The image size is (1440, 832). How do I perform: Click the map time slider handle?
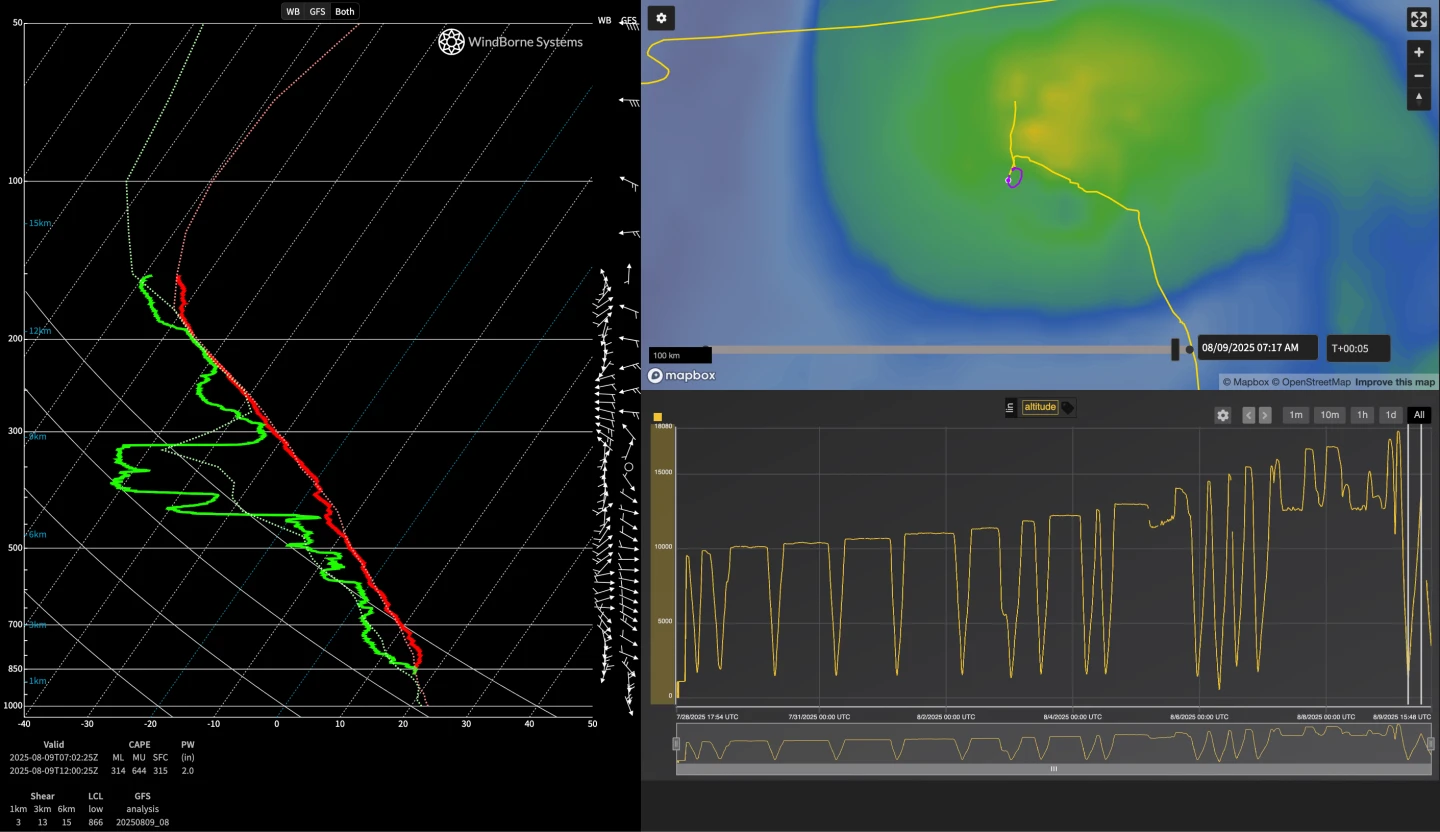(x=1176, y=349)
